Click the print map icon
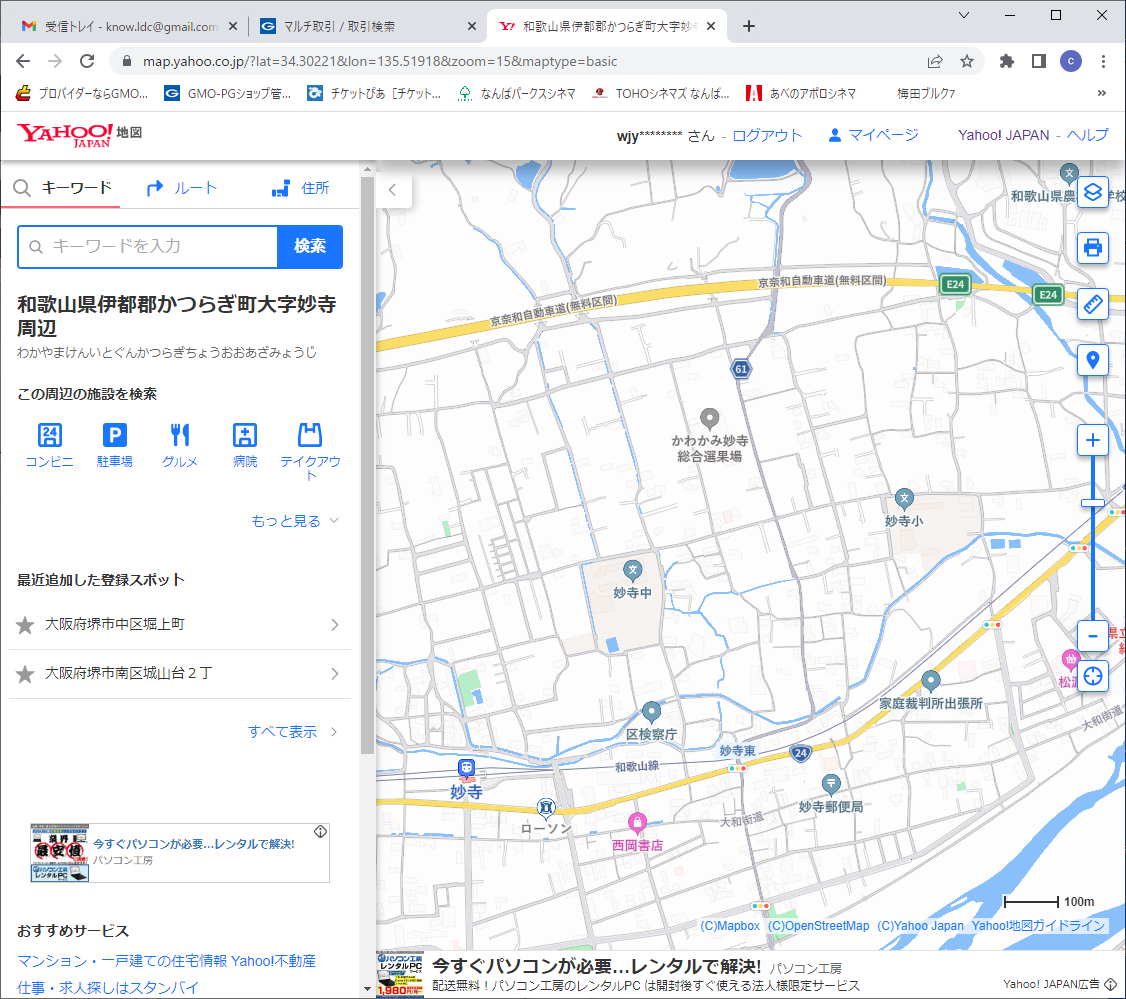1126x999 pixels. (1093, 247)
